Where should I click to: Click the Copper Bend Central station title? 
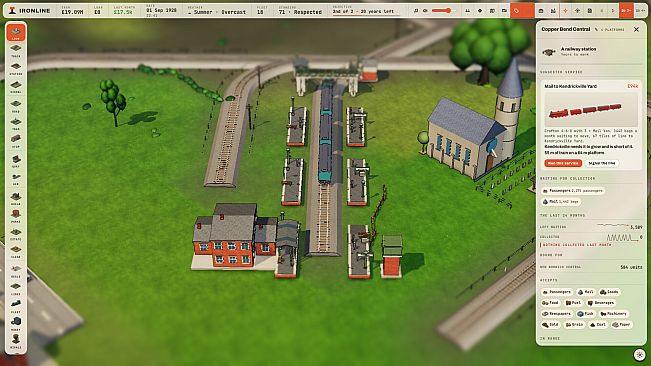coord(565,29)
